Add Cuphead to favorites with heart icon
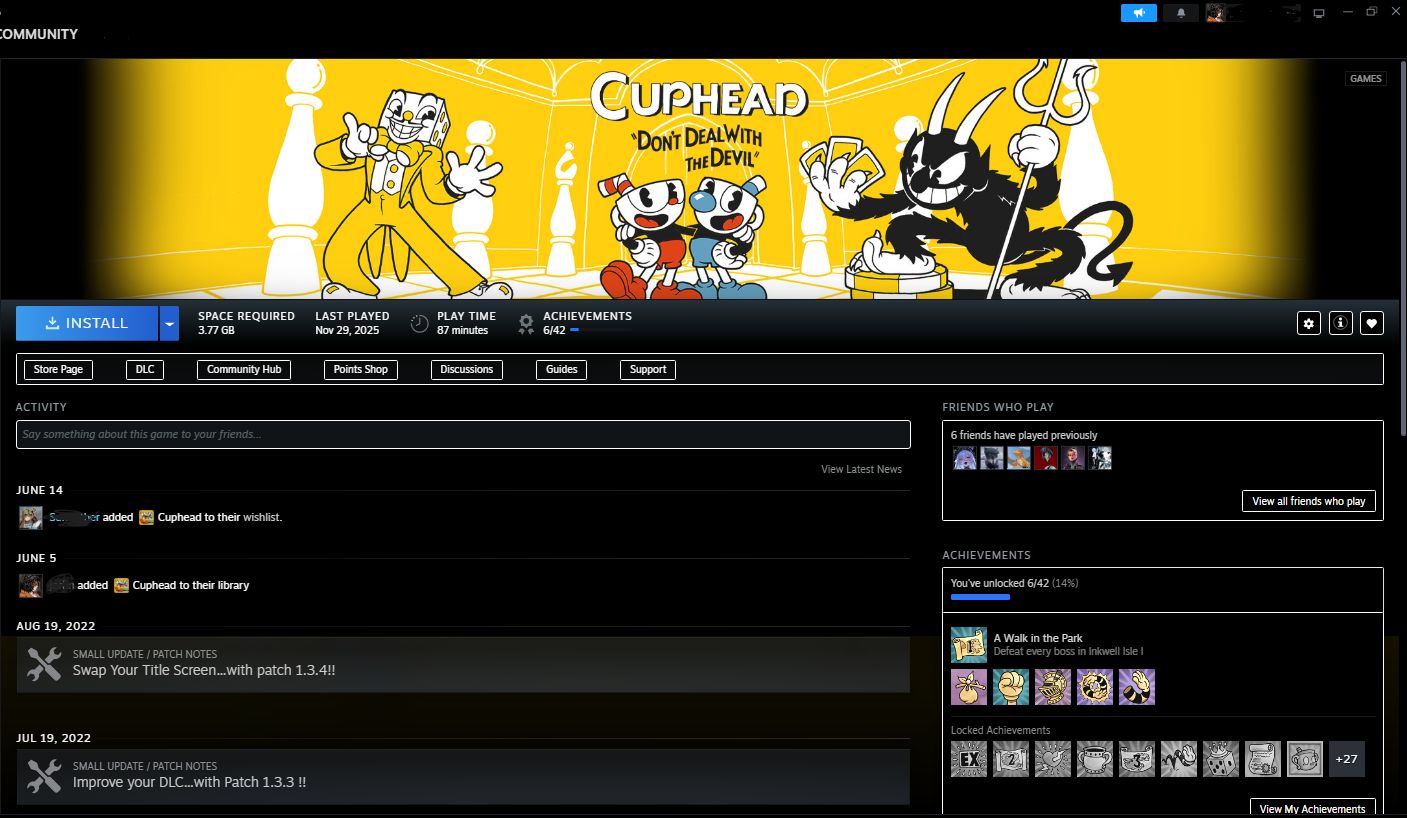This screenshot has height=818, width=1407. coord(1372,323)
